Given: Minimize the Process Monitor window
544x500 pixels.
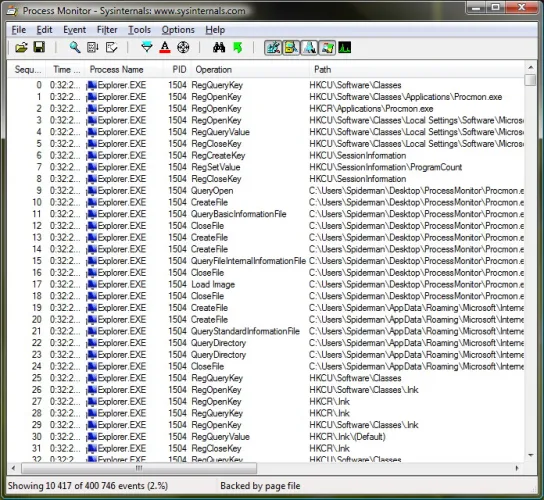Looking at the screenshot, I should coord(476,8).
